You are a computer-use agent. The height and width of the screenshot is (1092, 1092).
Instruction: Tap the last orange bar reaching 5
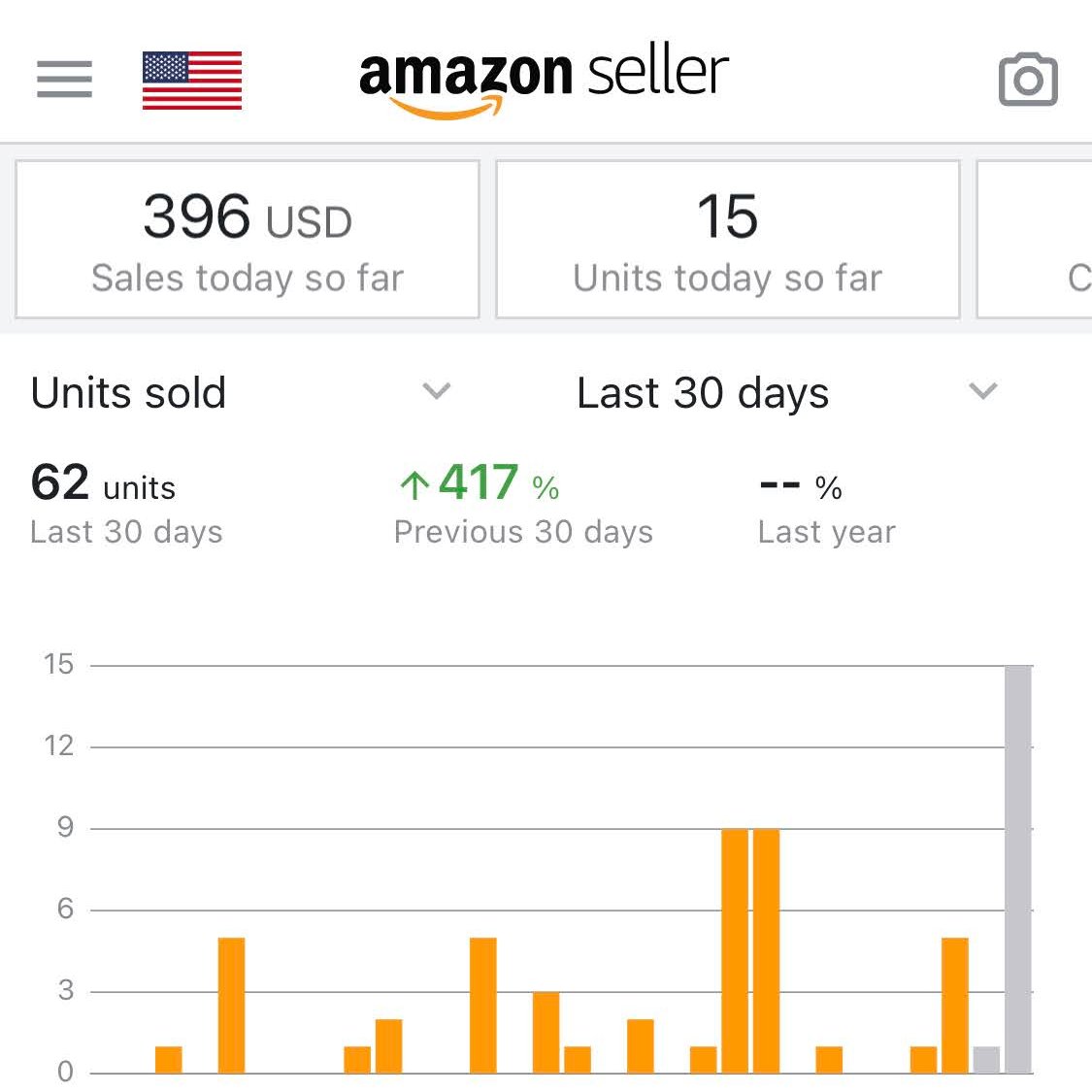[955, 1005]
